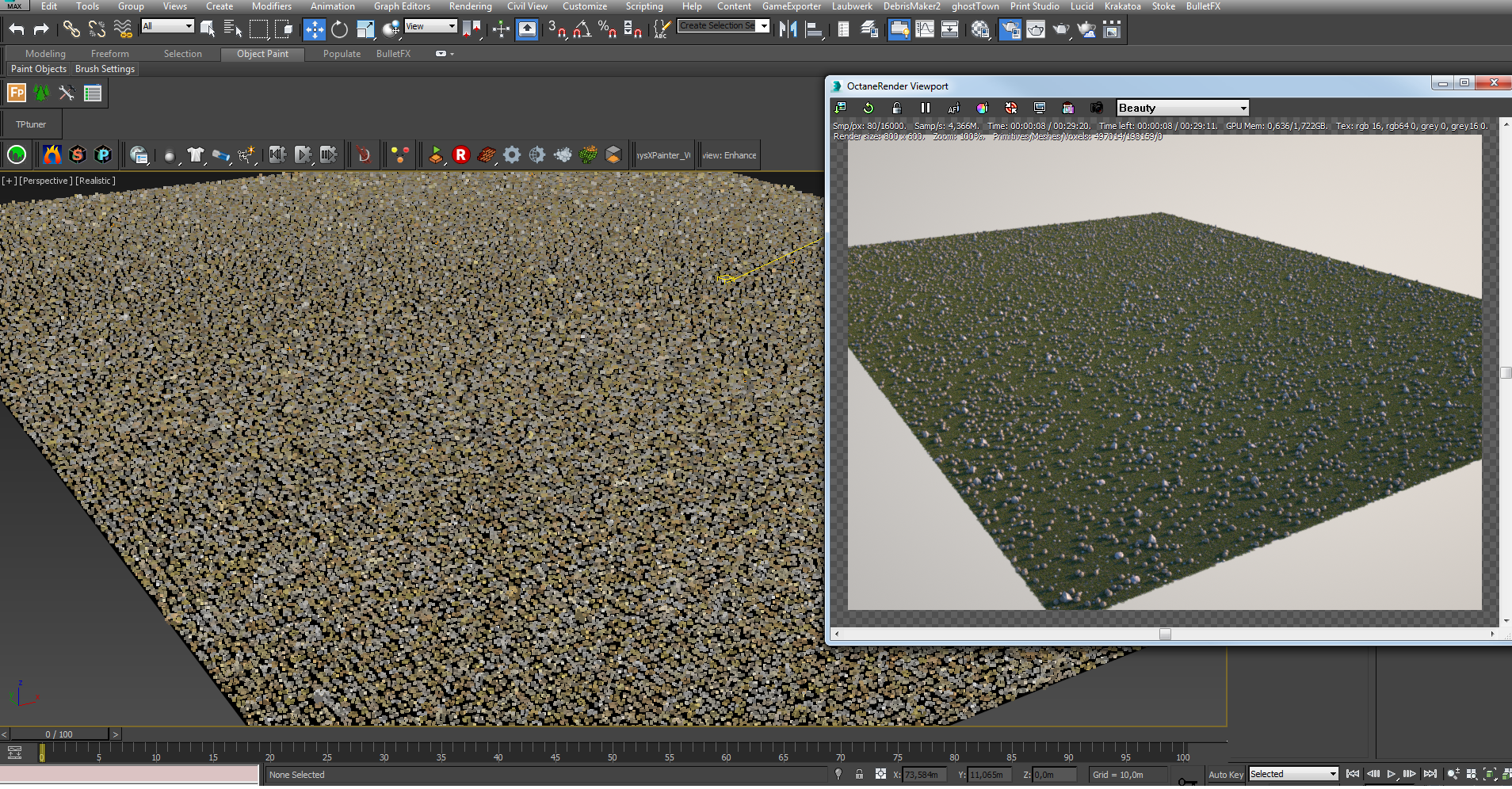Screen dimensions: 1512x789
Task: Click the Redo arrow icon
Action: pyautogui.click(x=41, y=30)
